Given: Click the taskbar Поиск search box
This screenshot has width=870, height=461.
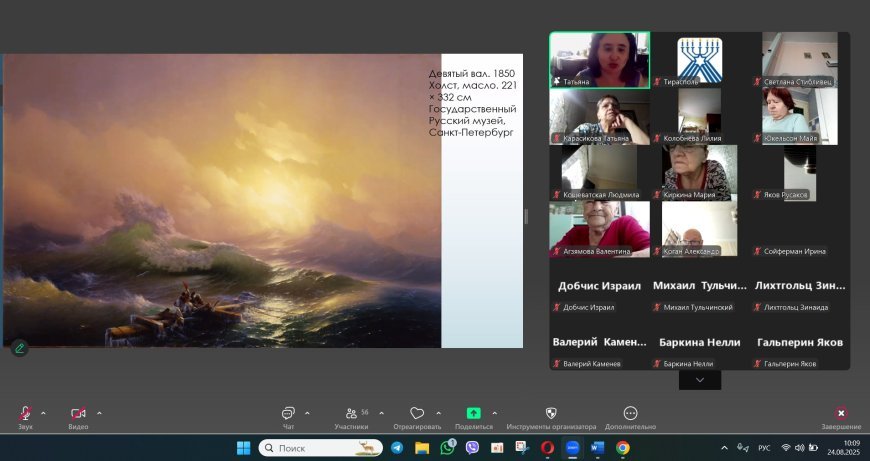Looking at the screenshot, I should tap(321, 448).
